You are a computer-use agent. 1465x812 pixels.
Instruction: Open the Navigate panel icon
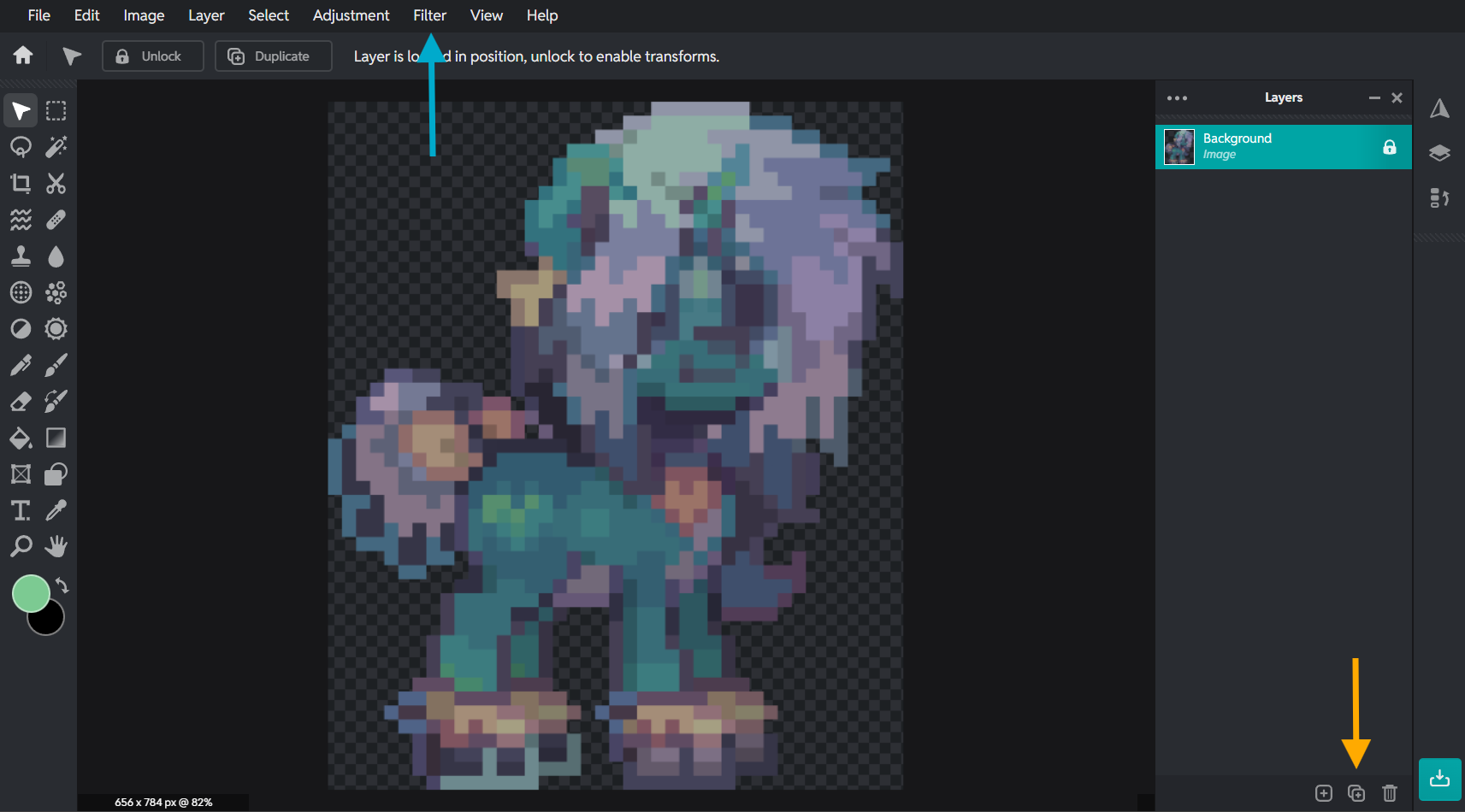(x=1440, y=109)
